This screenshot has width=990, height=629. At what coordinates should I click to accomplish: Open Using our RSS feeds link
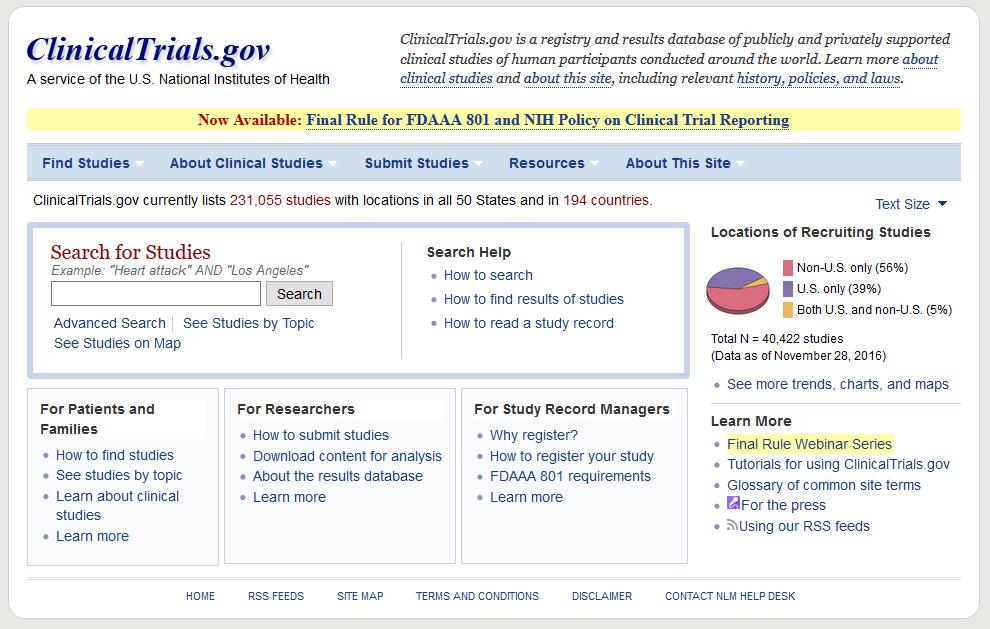click(804, 526)
